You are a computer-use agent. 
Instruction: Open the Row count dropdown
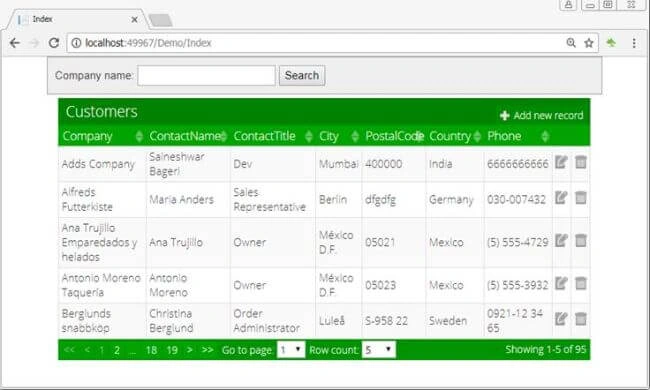pyautogui.click(x=379, y=350)
